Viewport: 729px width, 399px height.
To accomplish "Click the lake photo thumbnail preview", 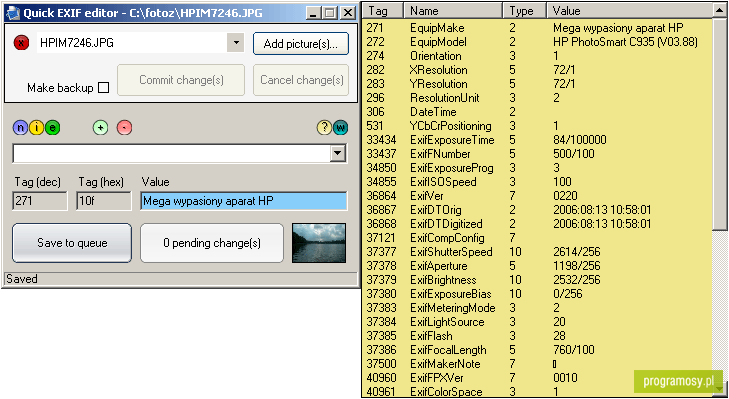I will click(319, 243).
